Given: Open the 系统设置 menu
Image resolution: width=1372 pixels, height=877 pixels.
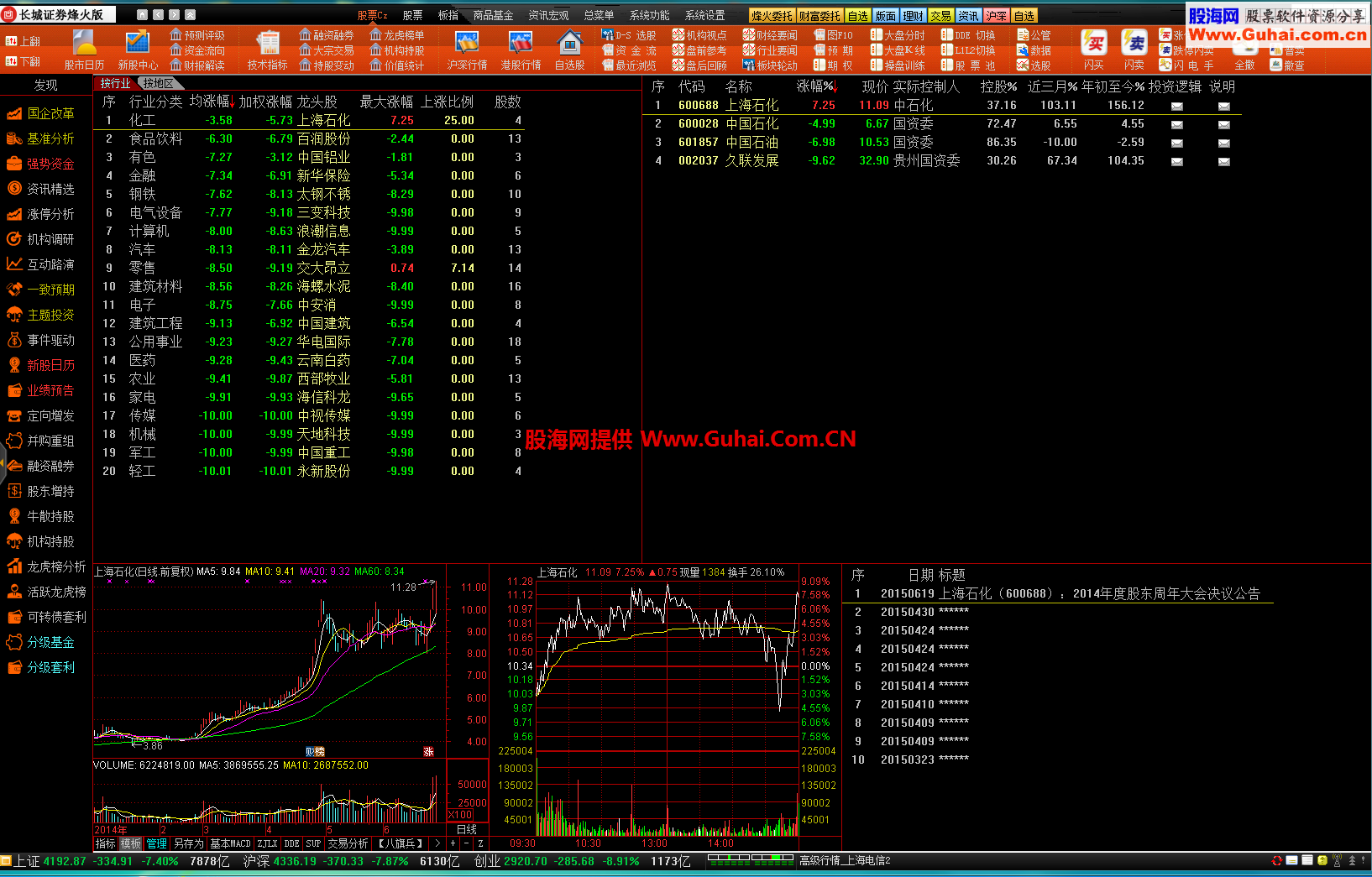Looking at the screenshot, I should coord(704,15).
